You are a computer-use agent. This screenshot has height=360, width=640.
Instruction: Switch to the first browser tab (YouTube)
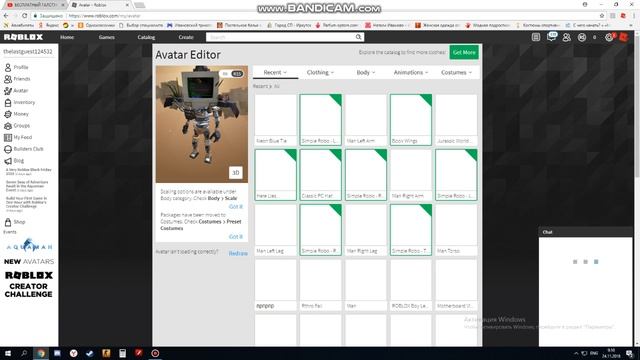click(x=35, y=5)
